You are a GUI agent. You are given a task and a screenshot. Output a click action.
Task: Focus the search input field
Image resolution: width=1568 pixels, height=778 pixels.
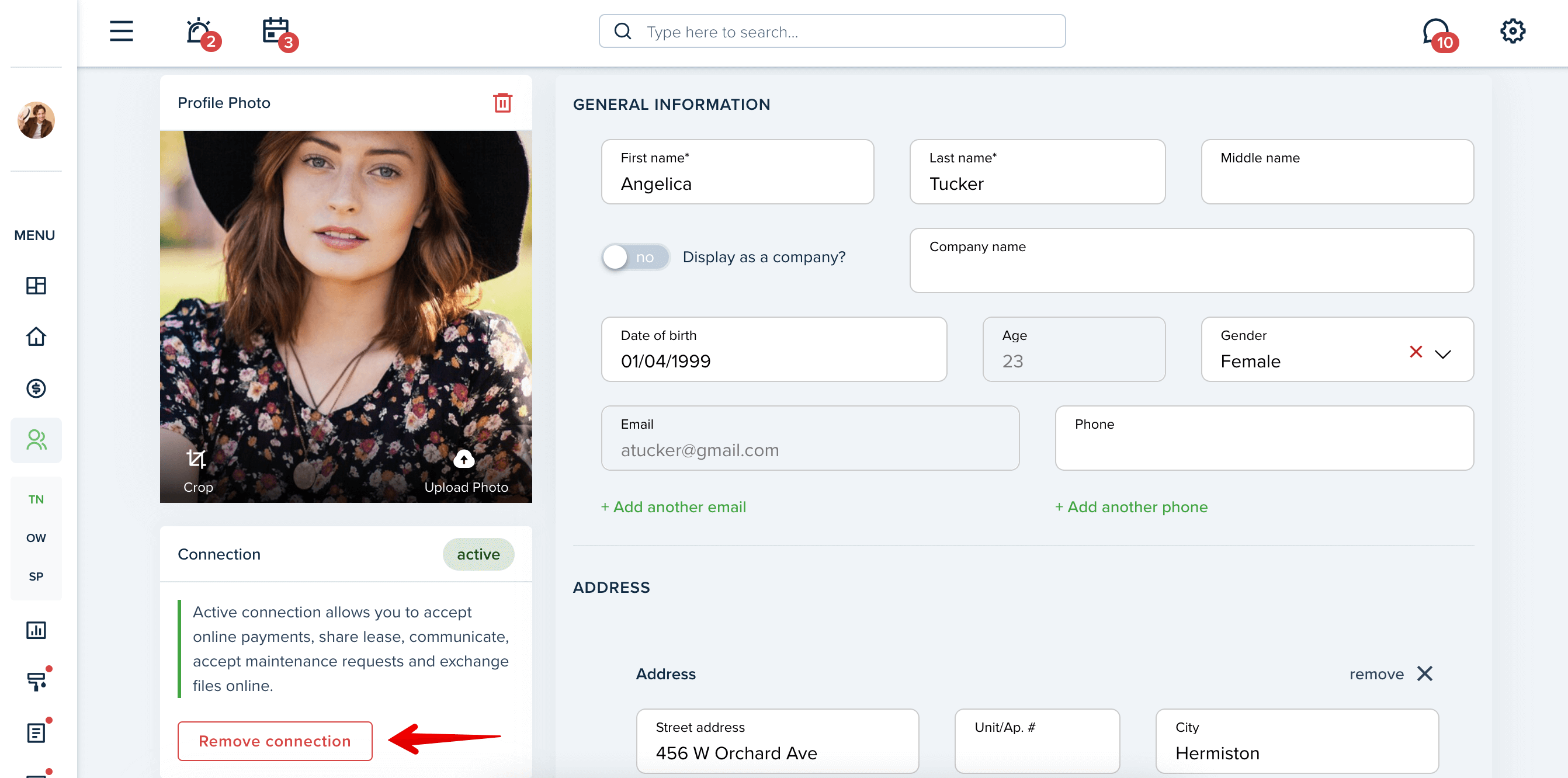832,31
